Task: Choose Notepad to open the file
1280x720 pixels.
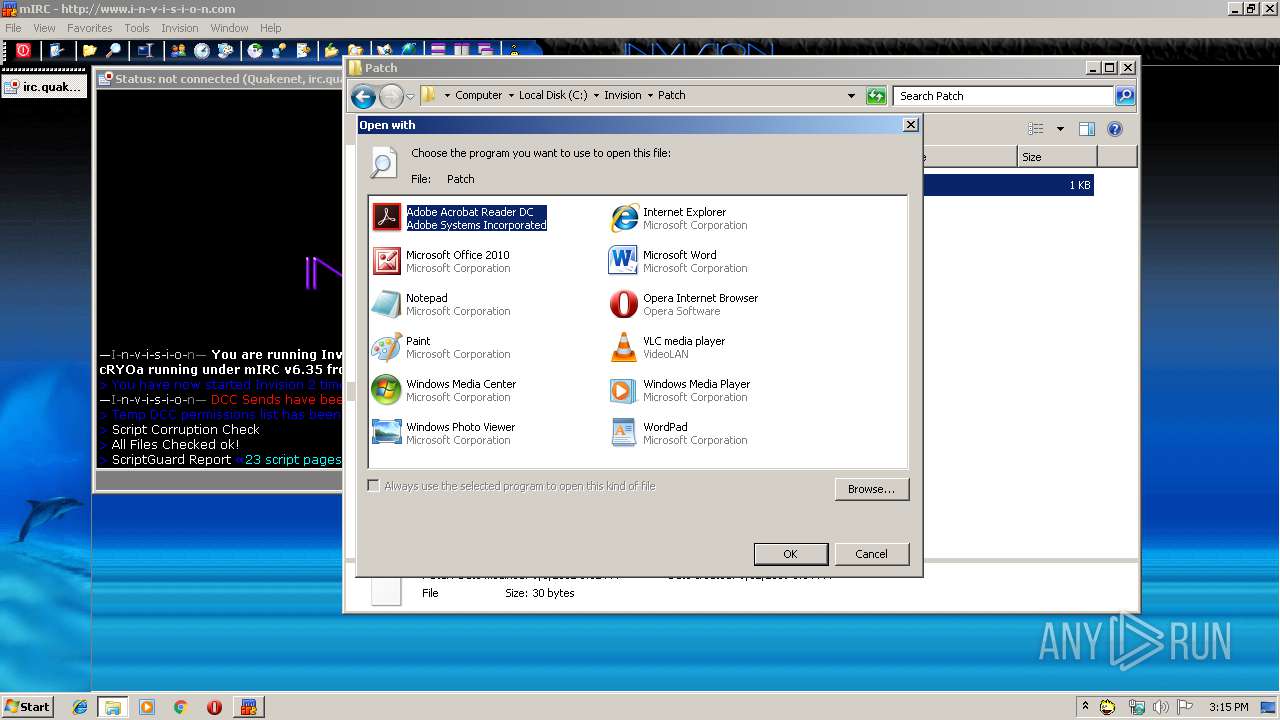Action: tap(441, 304)
